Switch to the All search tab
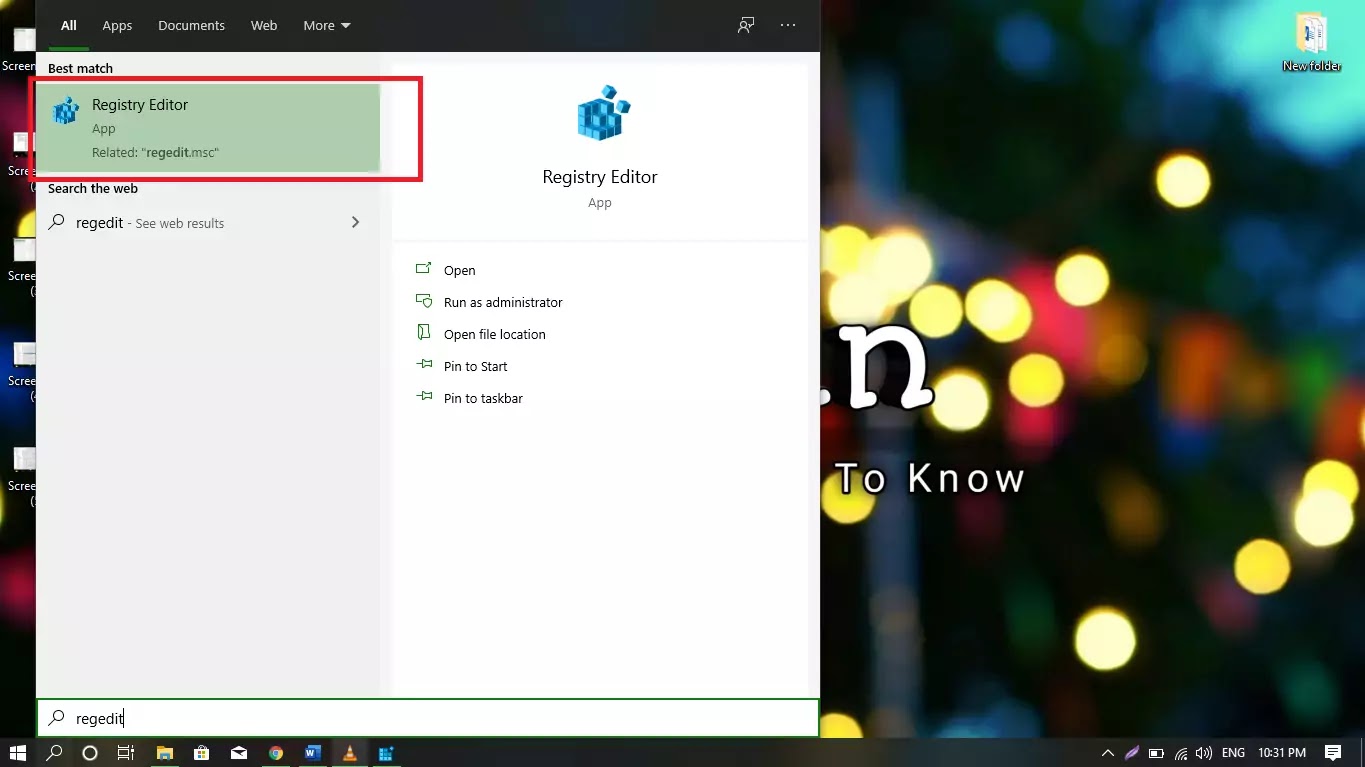This screenshot has width=1365, height=767. pos(68,25)
